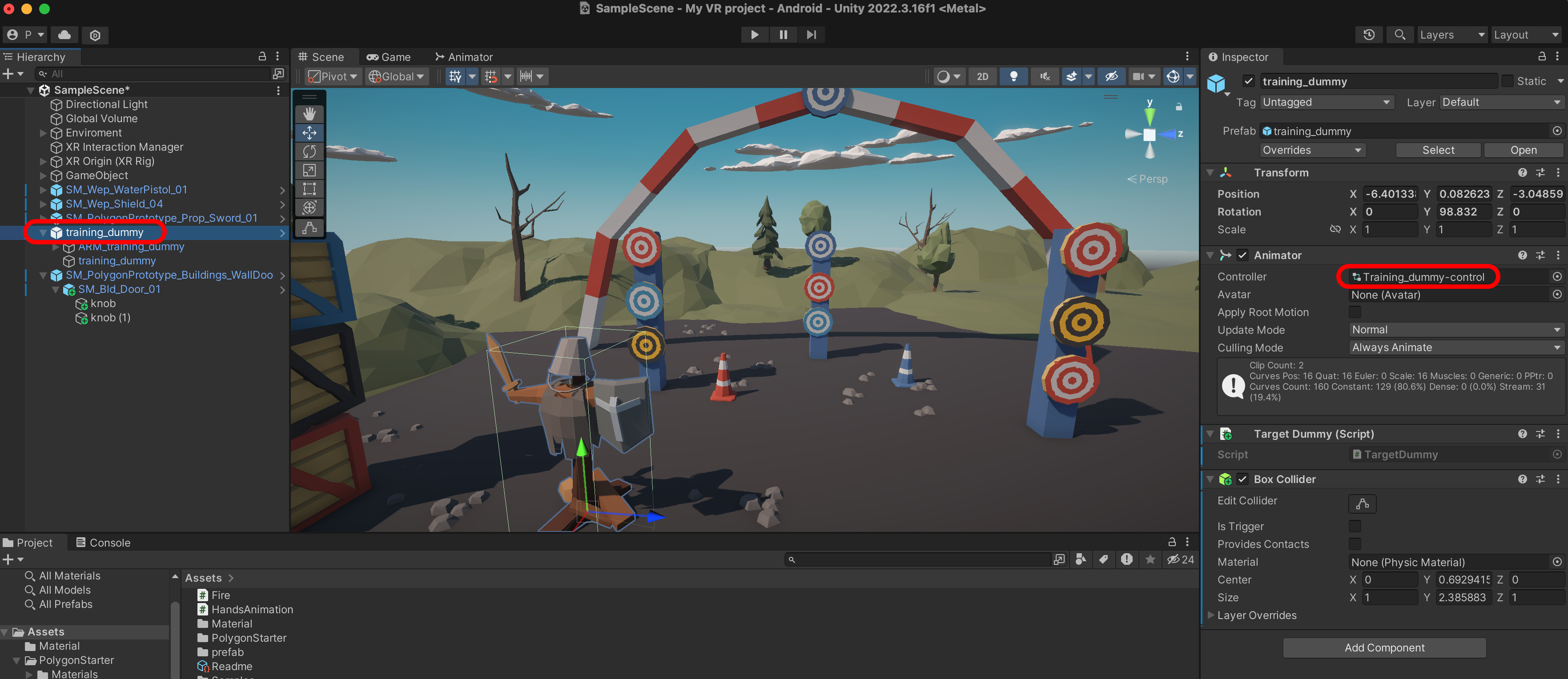Viewport: 1568px width, 679px height.
Task: Click the prefab Open button
Action: coord(1523,150)
